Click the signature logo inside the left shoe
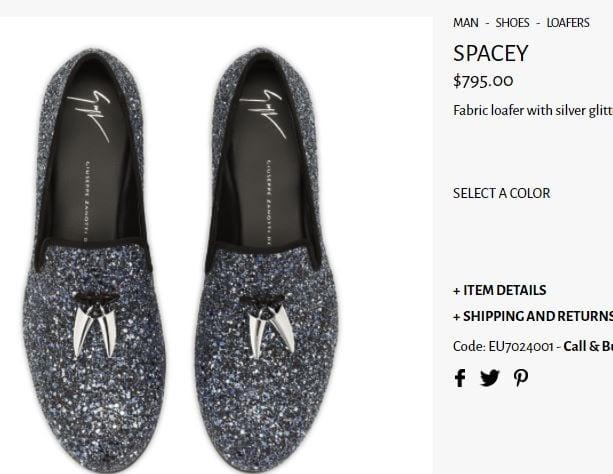This screenshot has height=474, width=613. coord(88,114)
